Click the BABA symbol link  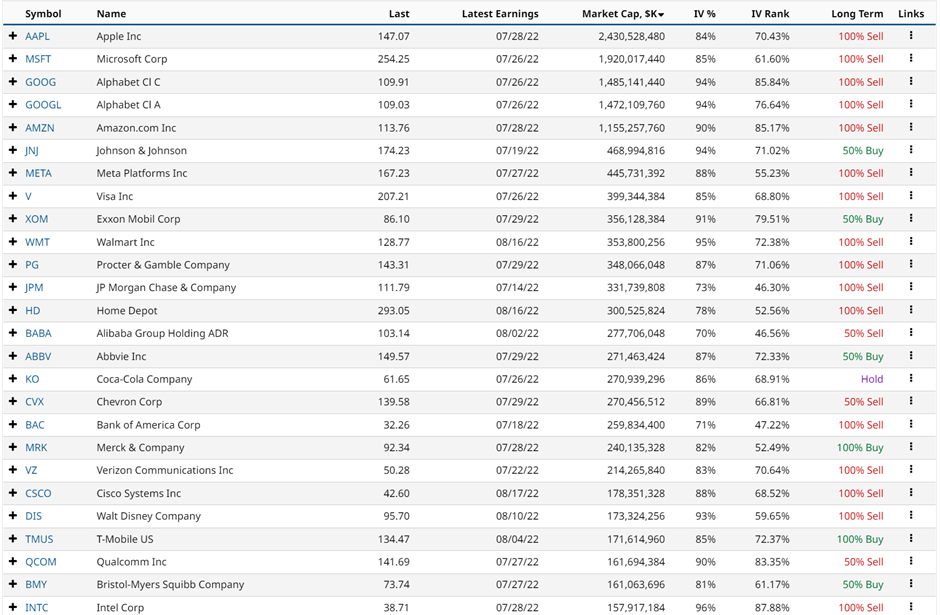38,333
